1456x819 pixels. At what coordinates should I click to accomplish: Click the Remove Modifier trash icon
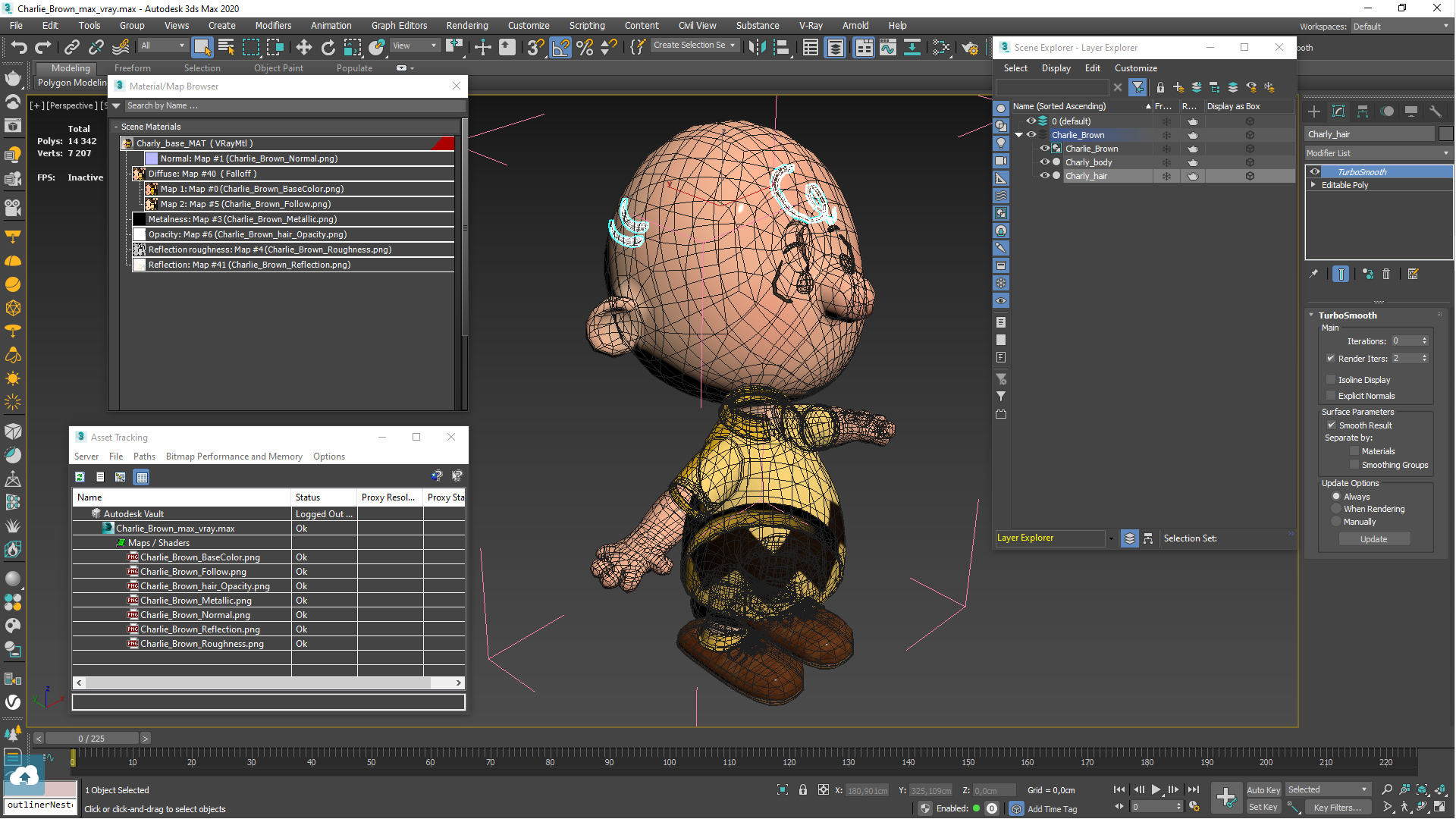1386,275
